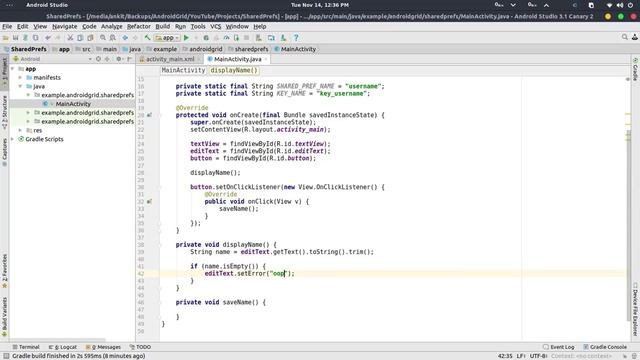640x360 pixels.
Task: Click the Cut scissors icon
Action: click(x=70, y=38)
